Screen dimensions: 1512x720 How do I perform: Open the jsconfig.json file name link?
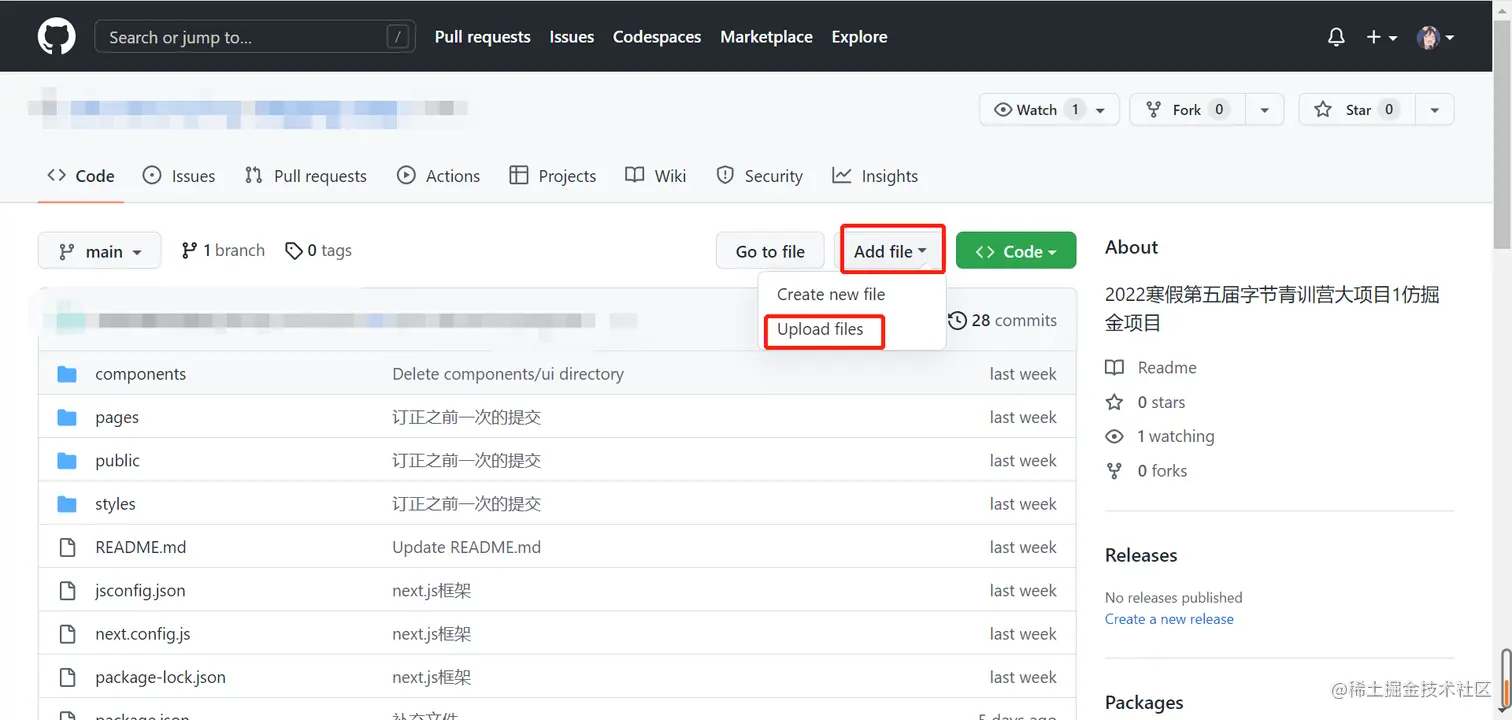tap(140, 590)
